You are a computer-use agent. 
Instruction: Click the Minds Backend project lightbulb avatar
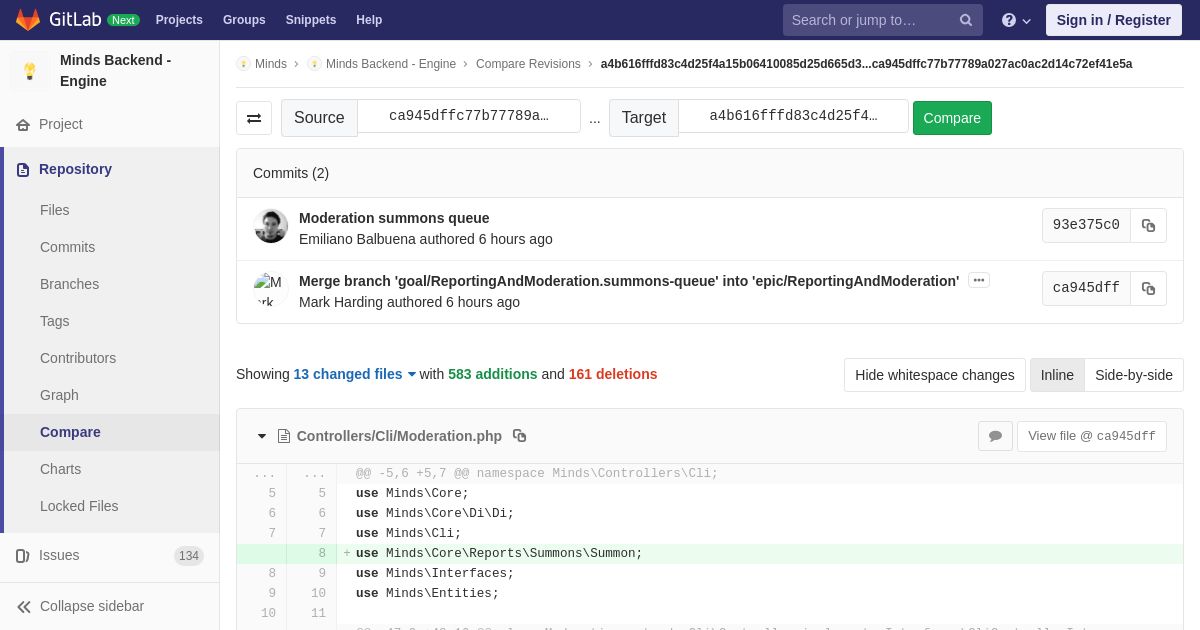pyautogui.click(x=30, y=71)
